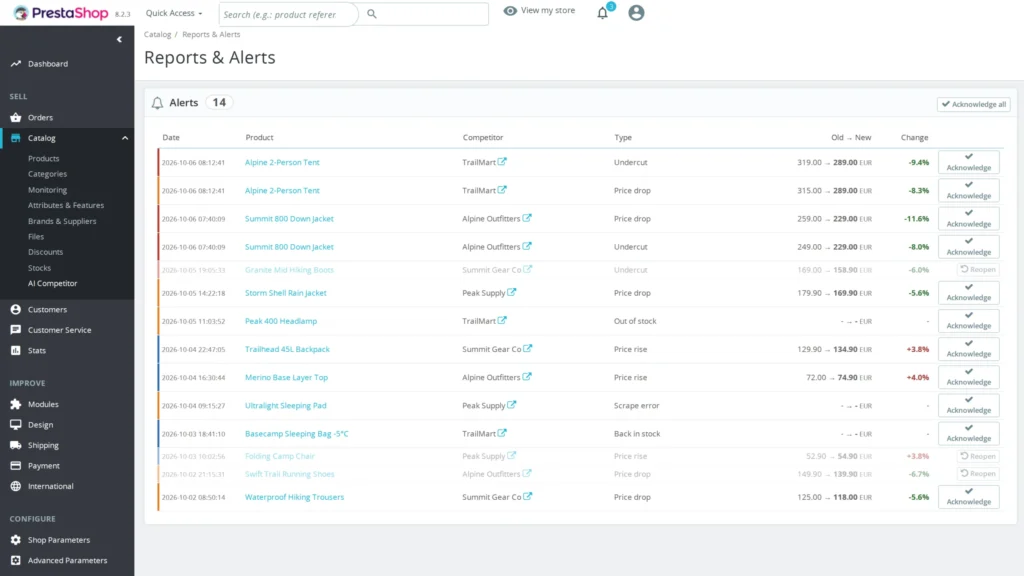Viewport: 1024px width, 576px height.
Task: Acknowledge the Ultralight Sleeping Pad alert
Action: pos(968,405)
